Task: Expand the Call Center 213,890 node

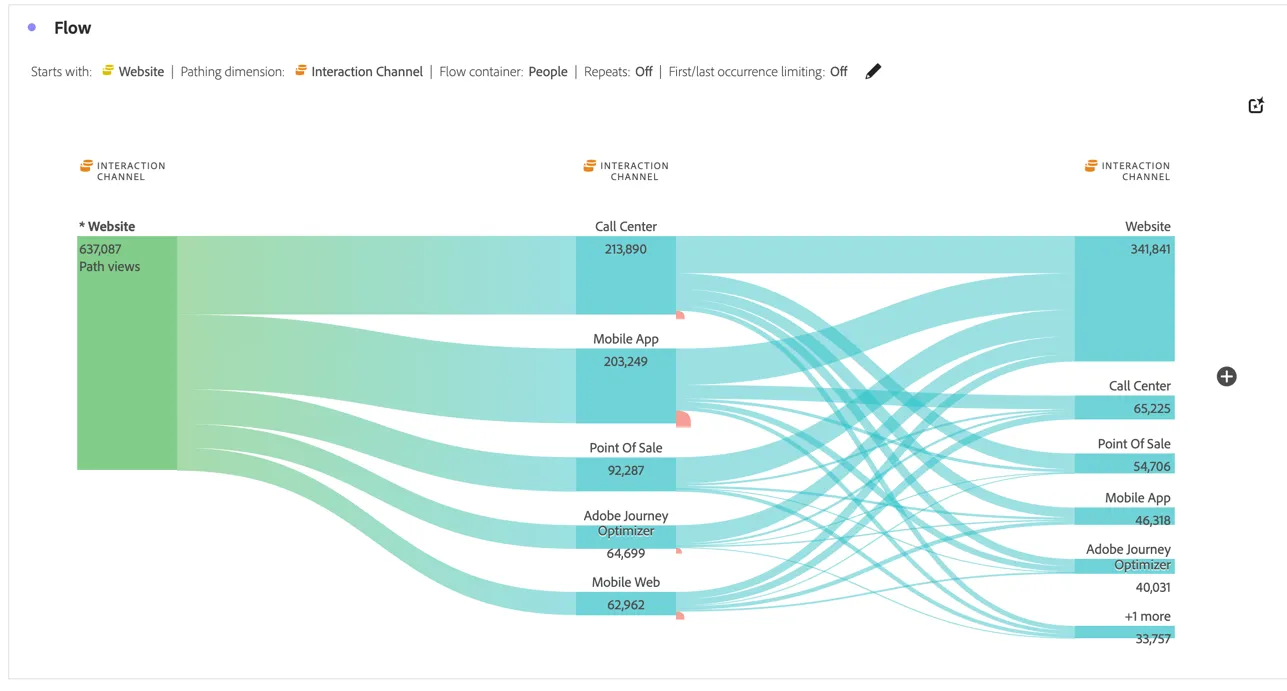Action: 626,275
